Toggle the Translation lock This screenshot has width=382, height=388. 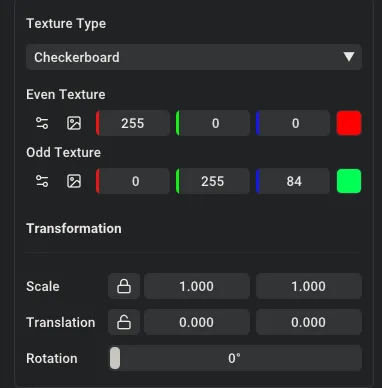click(x=124, y=322)
